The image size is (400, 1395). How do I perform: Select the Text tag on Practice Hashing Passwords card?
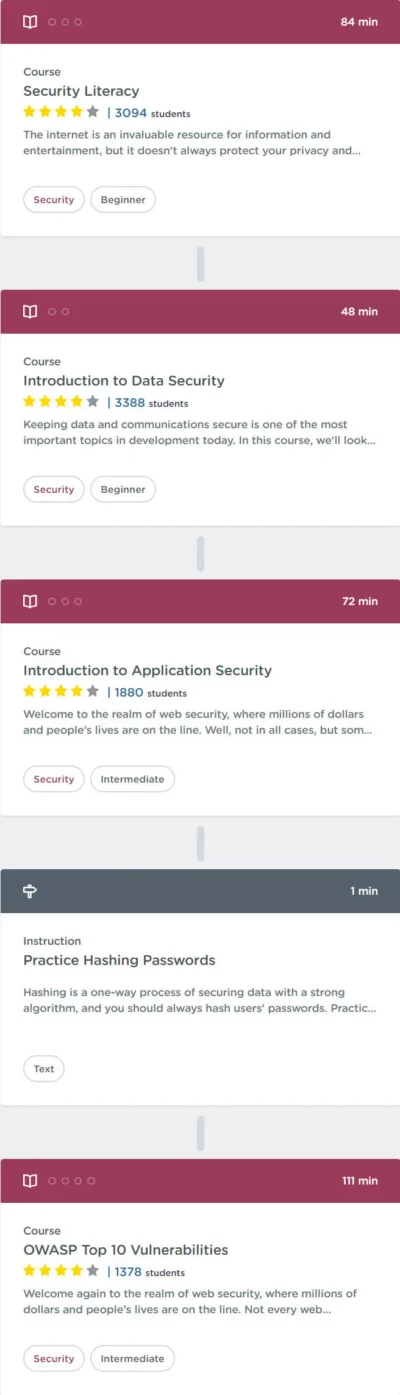[x=44, y=1069]
